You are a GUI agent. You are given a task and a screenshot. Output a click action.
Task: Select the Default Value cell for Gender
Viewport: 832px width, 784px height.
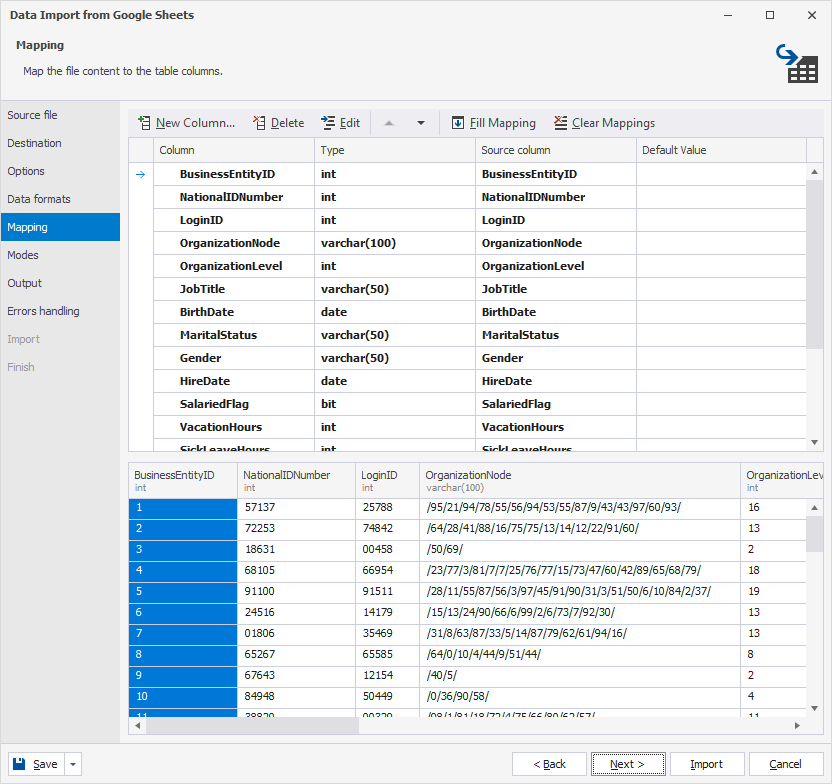click(x=721, y=358)
